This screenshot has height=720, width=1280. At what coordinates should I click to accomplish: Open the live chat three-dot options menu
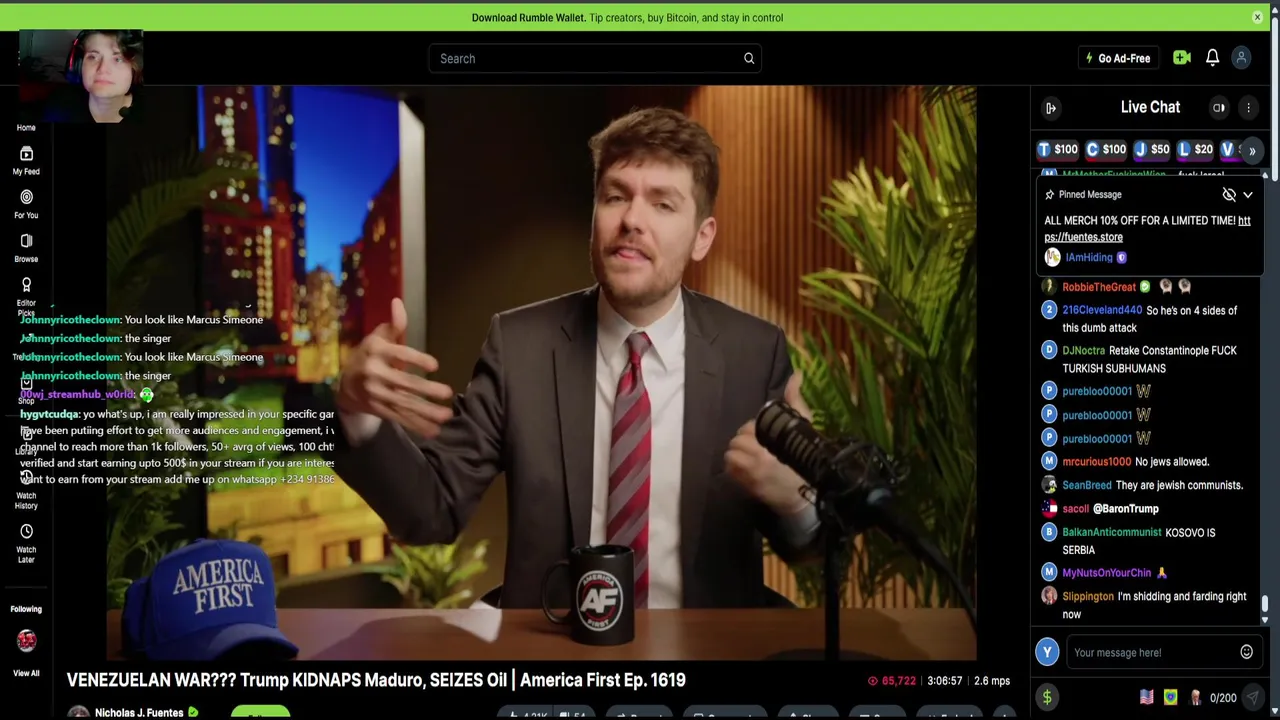1248,108
